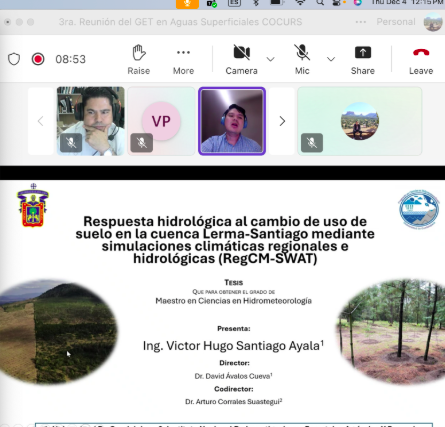Show next participants with right arrow
Viewport: 445px width, 427px height.
click(282, 121)
